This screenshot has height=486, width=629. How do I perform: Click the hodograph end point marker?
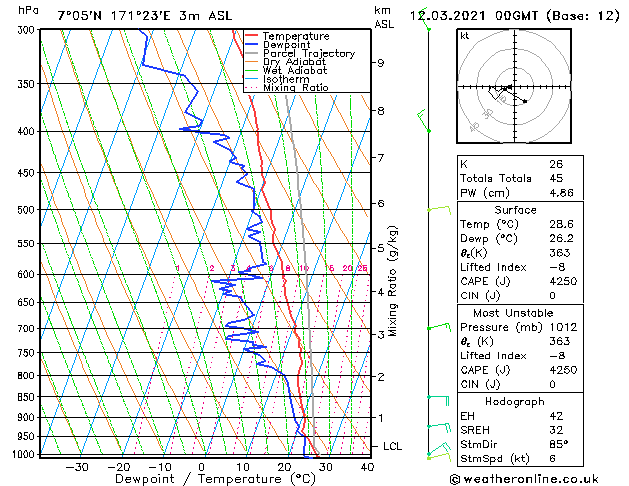coord(525,101)
